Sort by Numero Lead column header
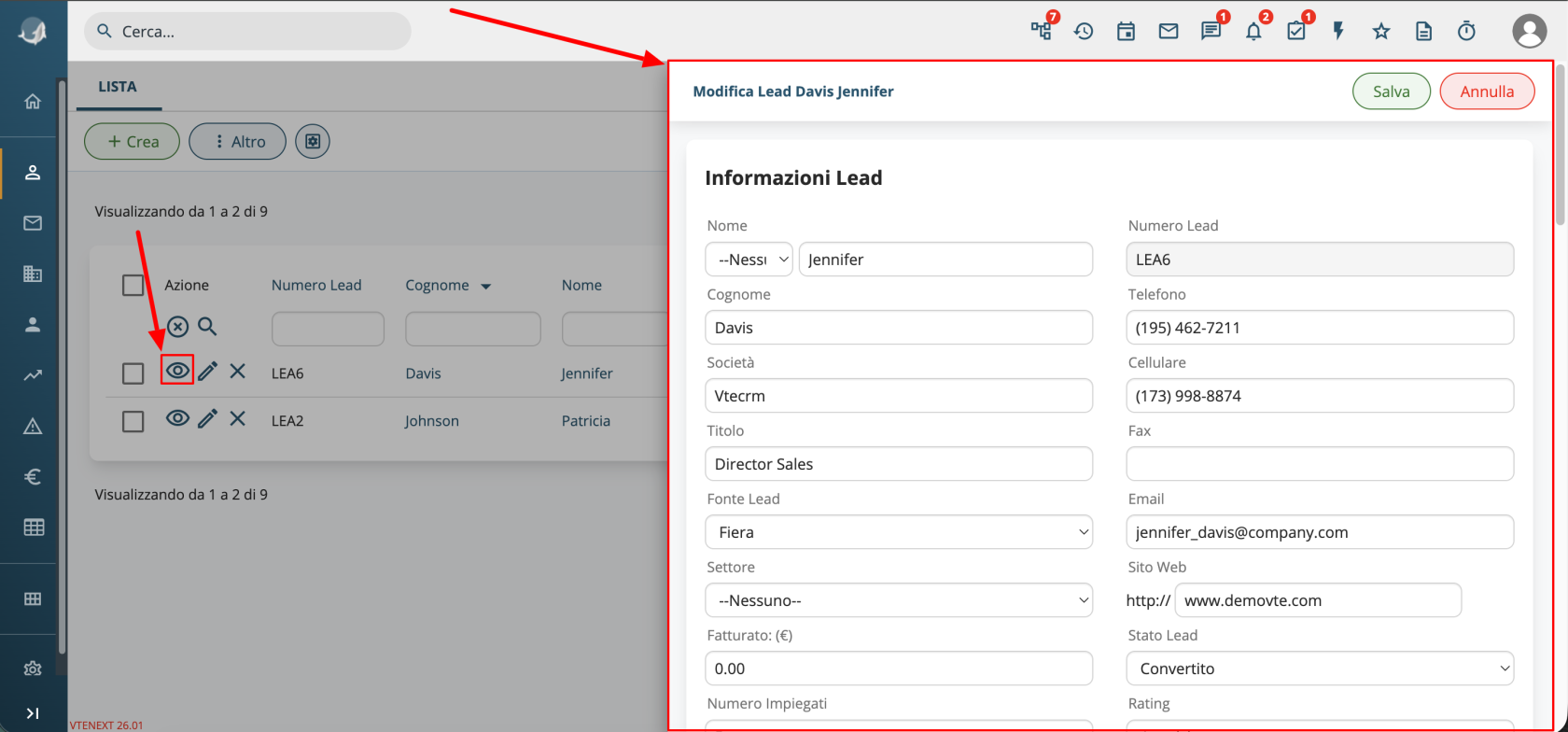1568x732 pixels. 316,285
